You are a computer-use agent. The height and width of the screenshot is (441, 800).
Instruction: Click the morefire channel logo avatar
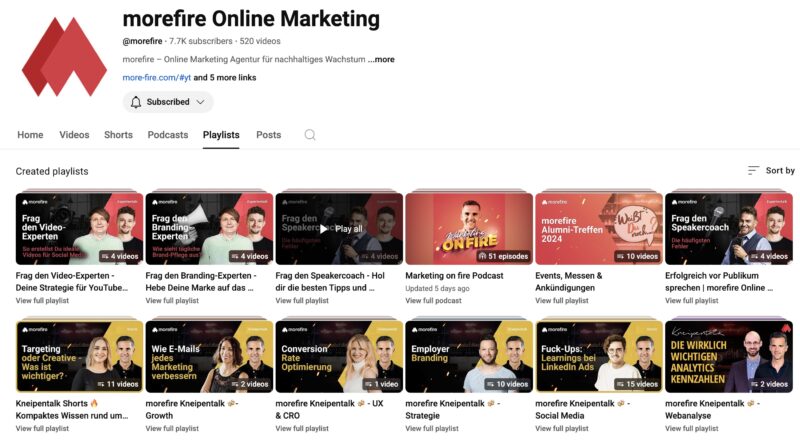pyautogui.click(x=64, y=57)
